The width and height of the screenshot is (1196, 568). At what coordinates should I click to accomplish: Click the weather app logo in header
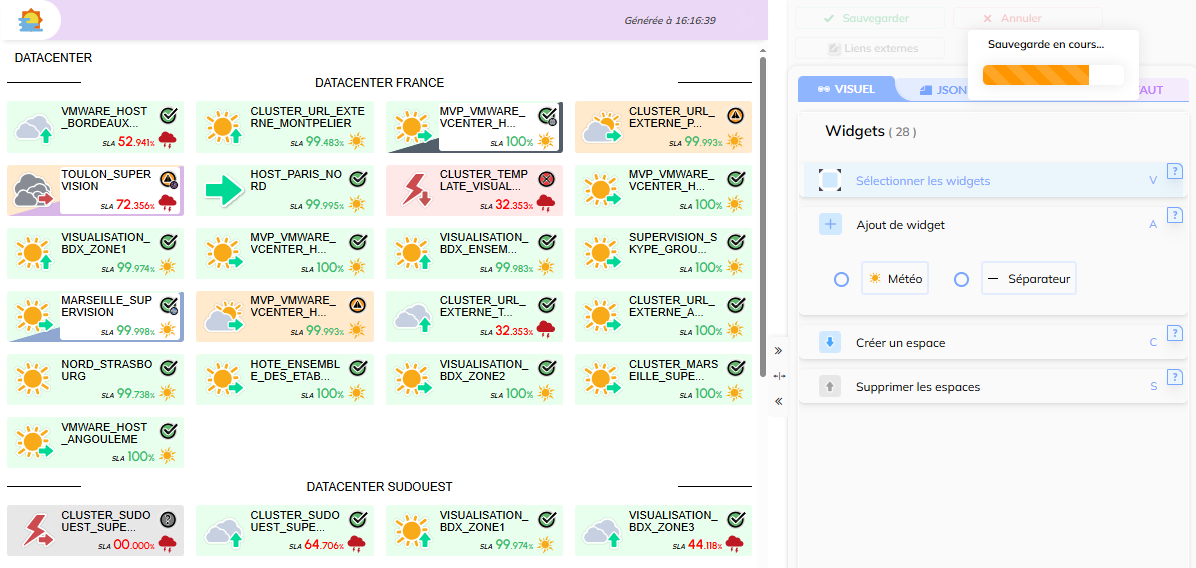pyautogui.click(x=32, y=19)
